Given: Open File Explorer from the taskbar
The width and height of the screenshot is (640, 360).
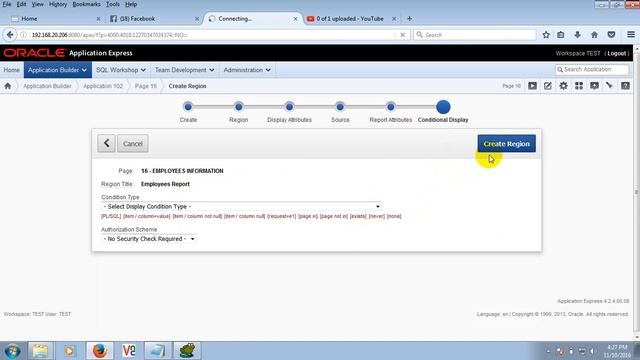Looking at the screenshot, I should (x=40, y=351).
